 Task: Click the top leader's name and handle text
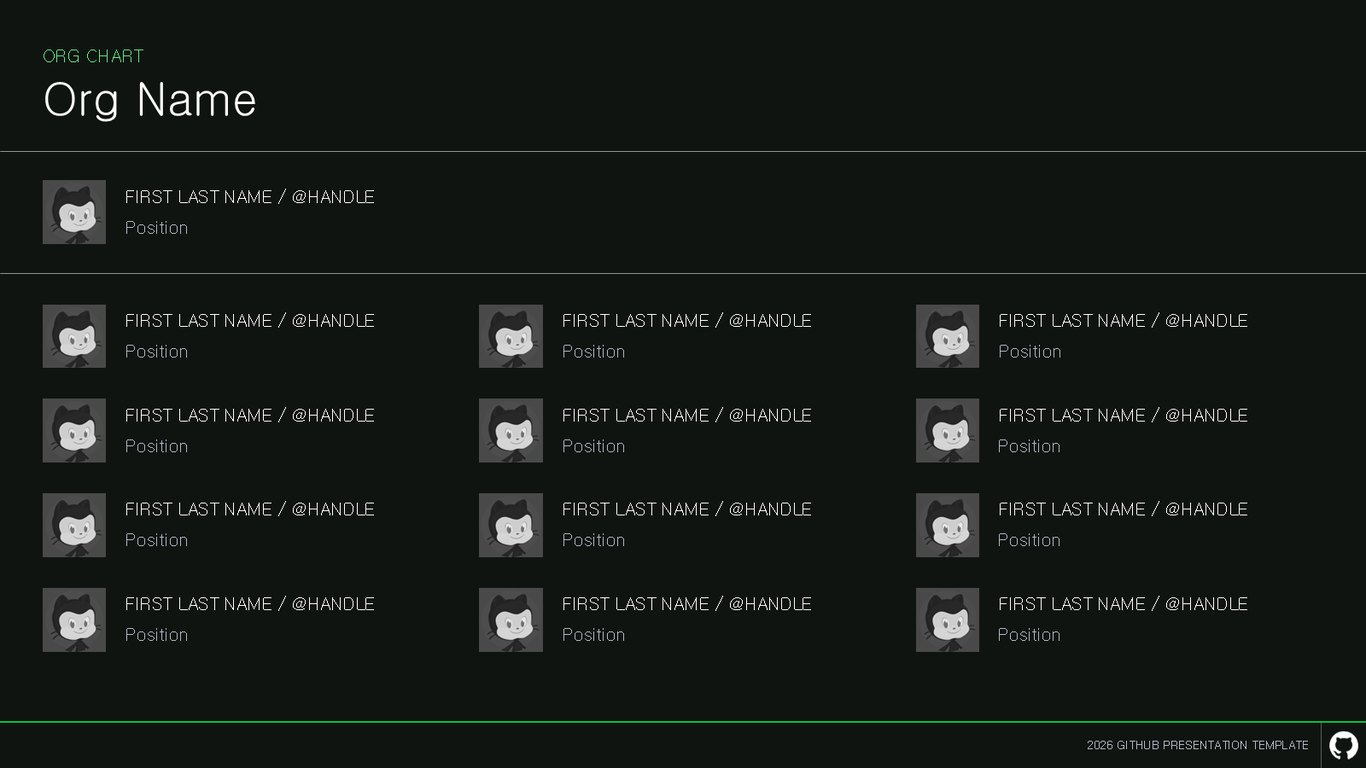pyautogui.click(x=250, y=197)
